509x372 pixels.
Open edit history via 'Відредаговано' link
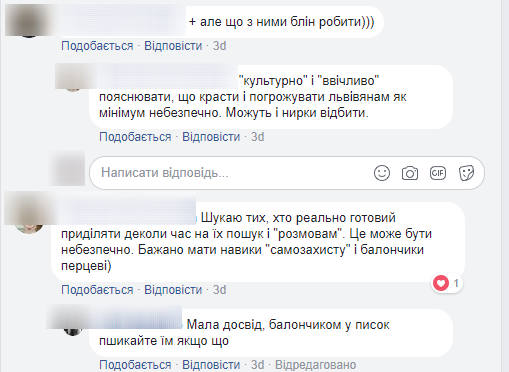[x=315, y=365]
